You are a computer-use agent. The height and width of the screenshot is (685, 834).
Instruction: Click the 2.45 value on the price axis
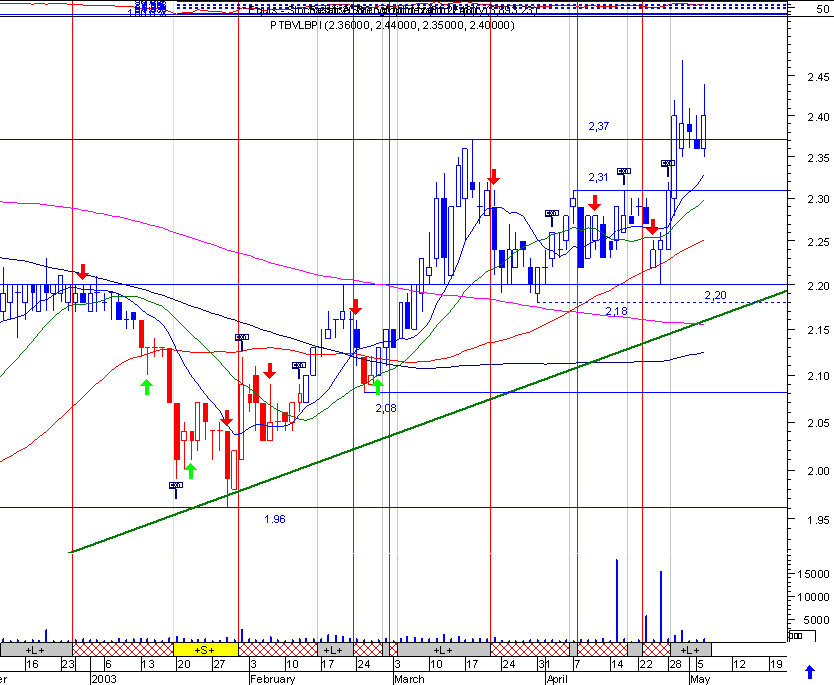click(x=818, y=77)
